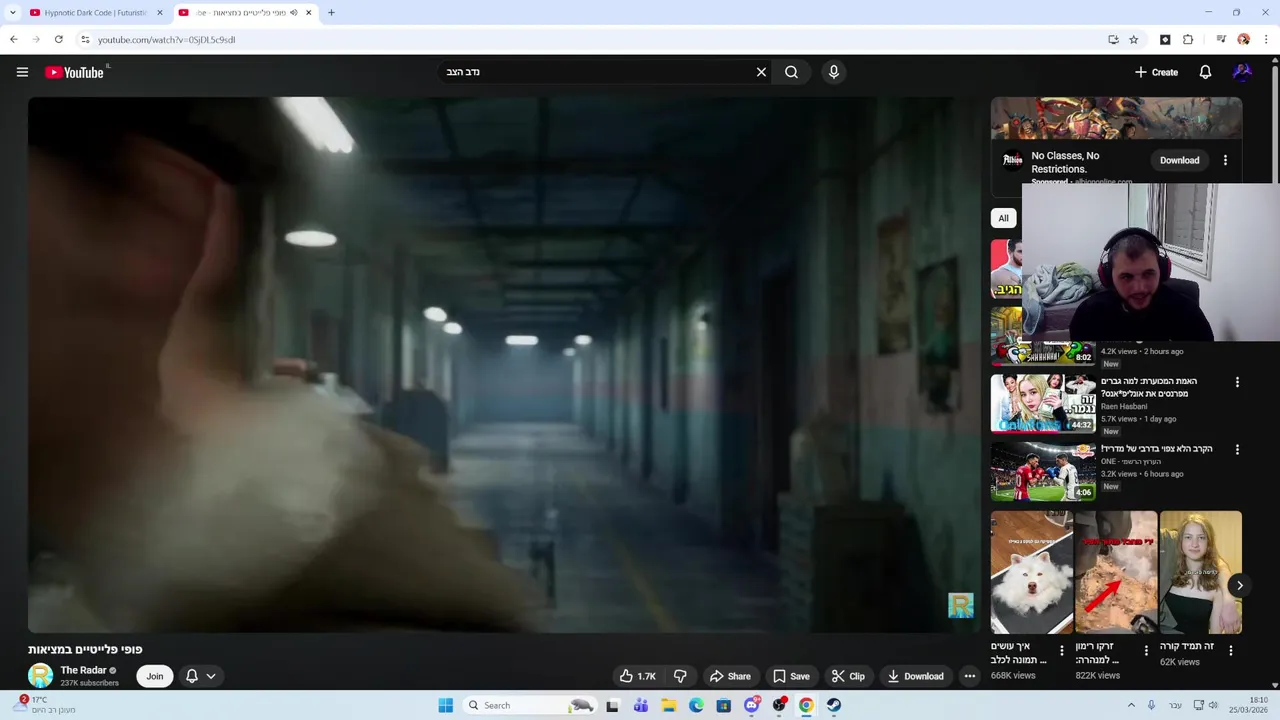Mute the playing YouTube tab audio
This screenshot has height=720, width=1280.
[x=293, y=13]
